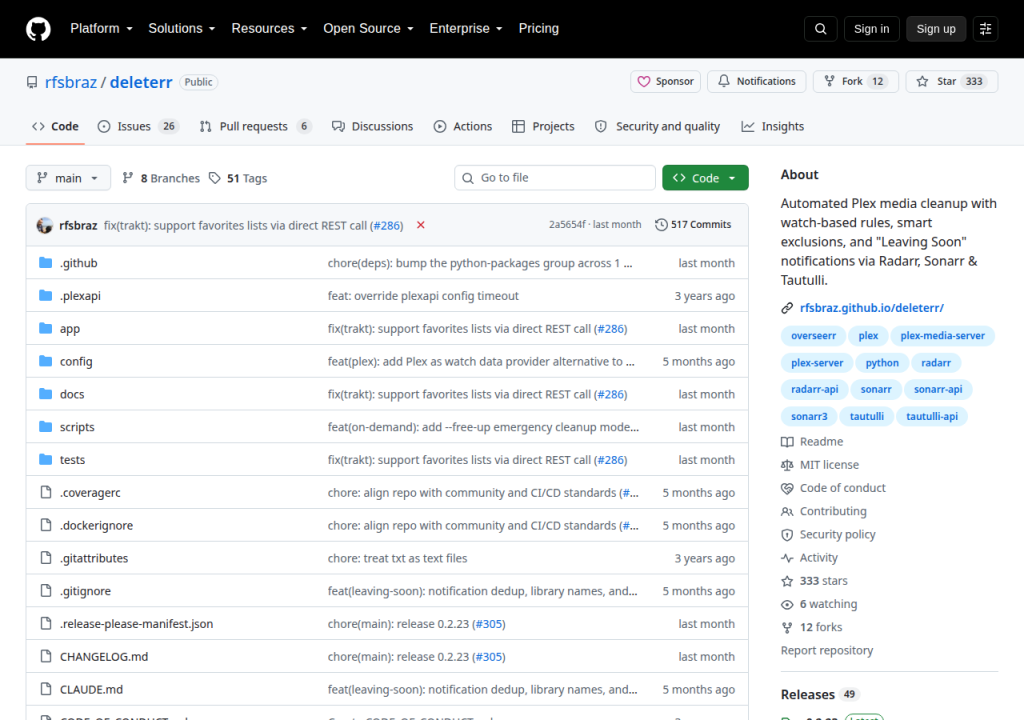Click the .github folder icon
The height and width of the screenshot is (720, 1024).
tap(45, 263)
